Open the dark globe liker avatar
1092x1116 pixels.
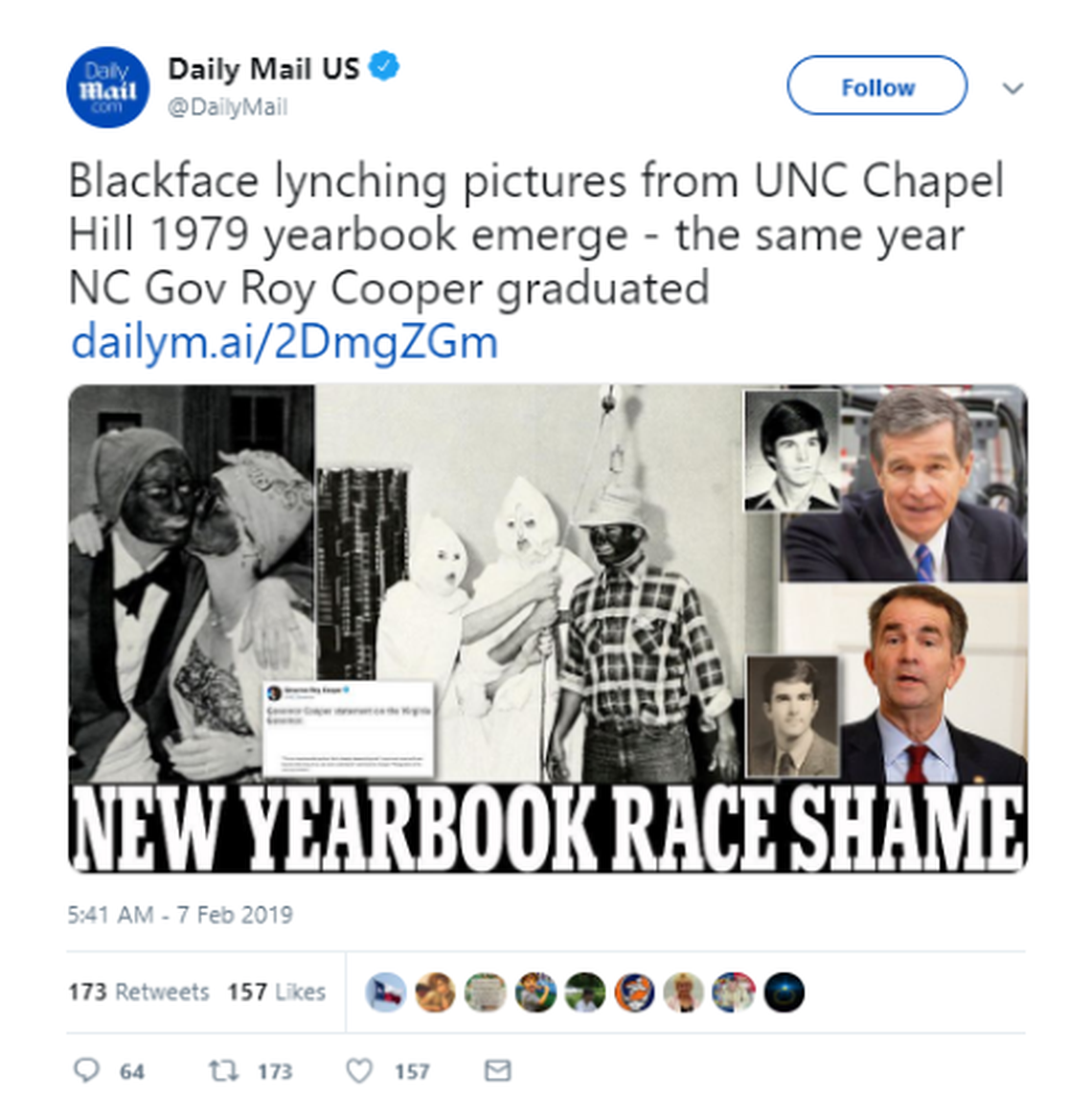click(785, 992)
